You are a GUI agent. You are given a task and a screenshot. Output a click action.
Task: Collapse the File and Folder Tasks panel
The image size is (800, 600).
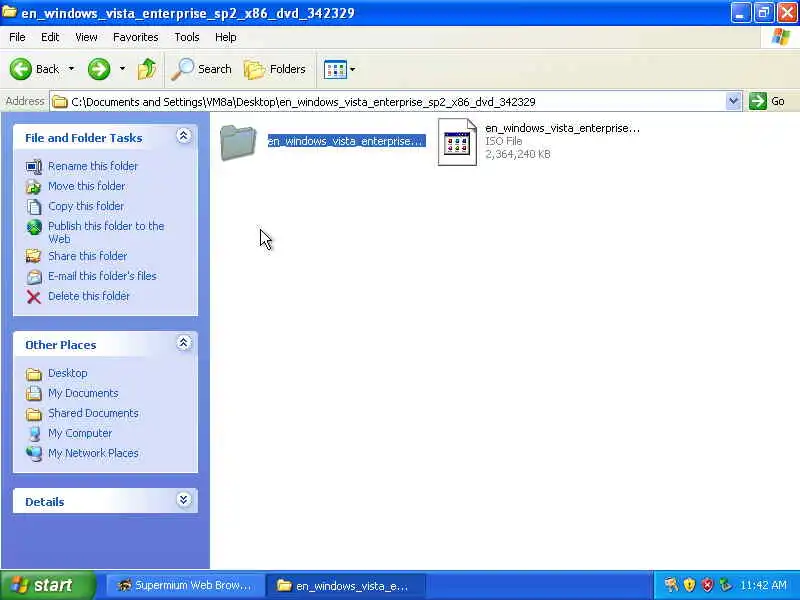pos(184,136)
